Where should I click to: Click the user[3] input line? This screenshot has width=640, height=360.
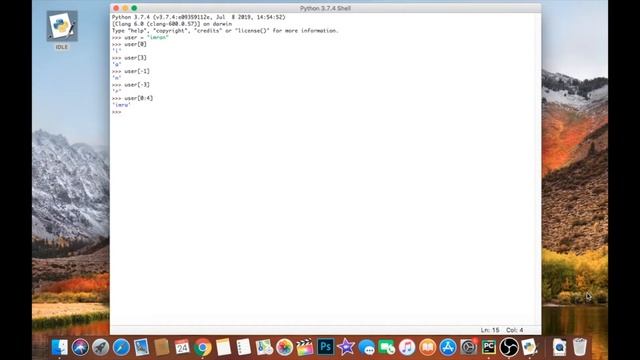tap(129, 58)
